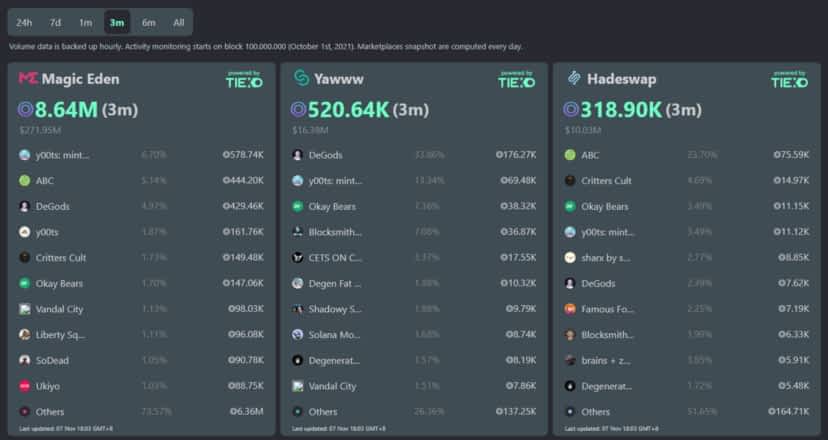Select the 6m time range tab

pos(148,23)
